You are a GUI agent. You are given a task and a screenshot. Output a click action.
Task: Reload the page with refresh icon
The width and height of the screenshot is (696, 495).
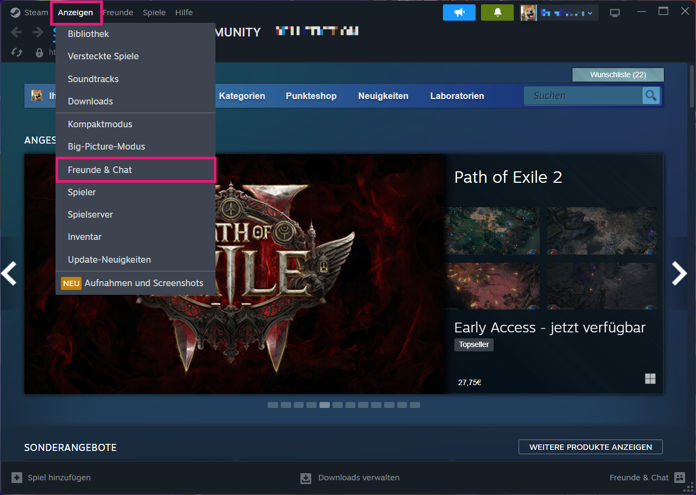pos(17,52)
